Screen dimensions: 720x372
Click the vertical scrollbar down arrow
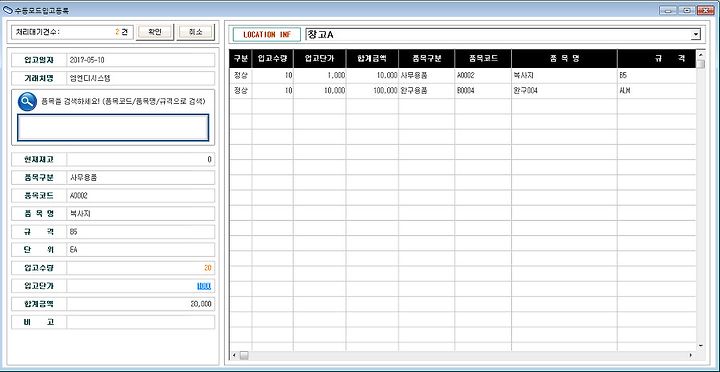click(701, 346)
